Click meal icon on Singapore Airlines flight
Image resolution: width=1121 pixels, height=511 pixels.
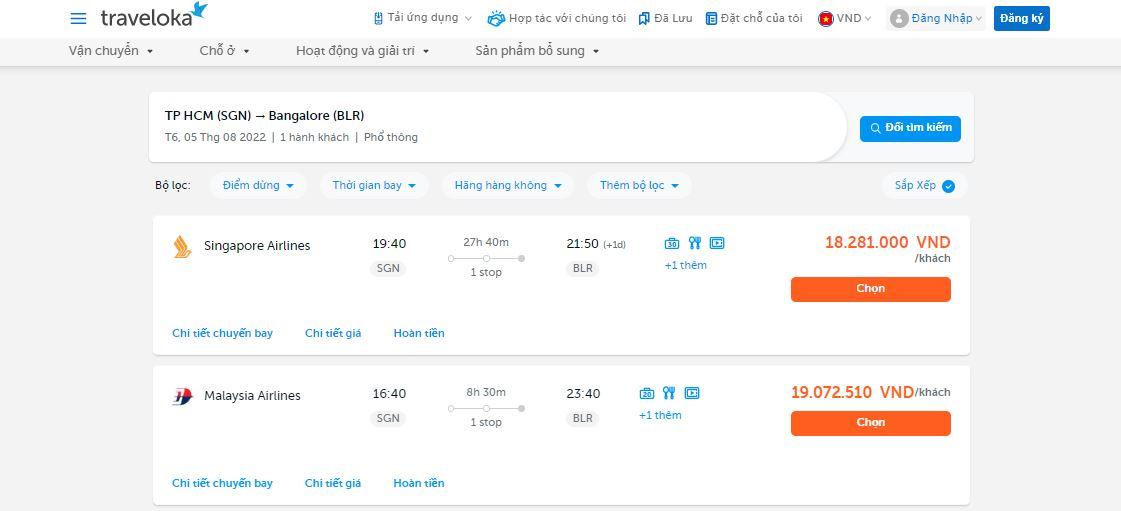tap(695, 243)
